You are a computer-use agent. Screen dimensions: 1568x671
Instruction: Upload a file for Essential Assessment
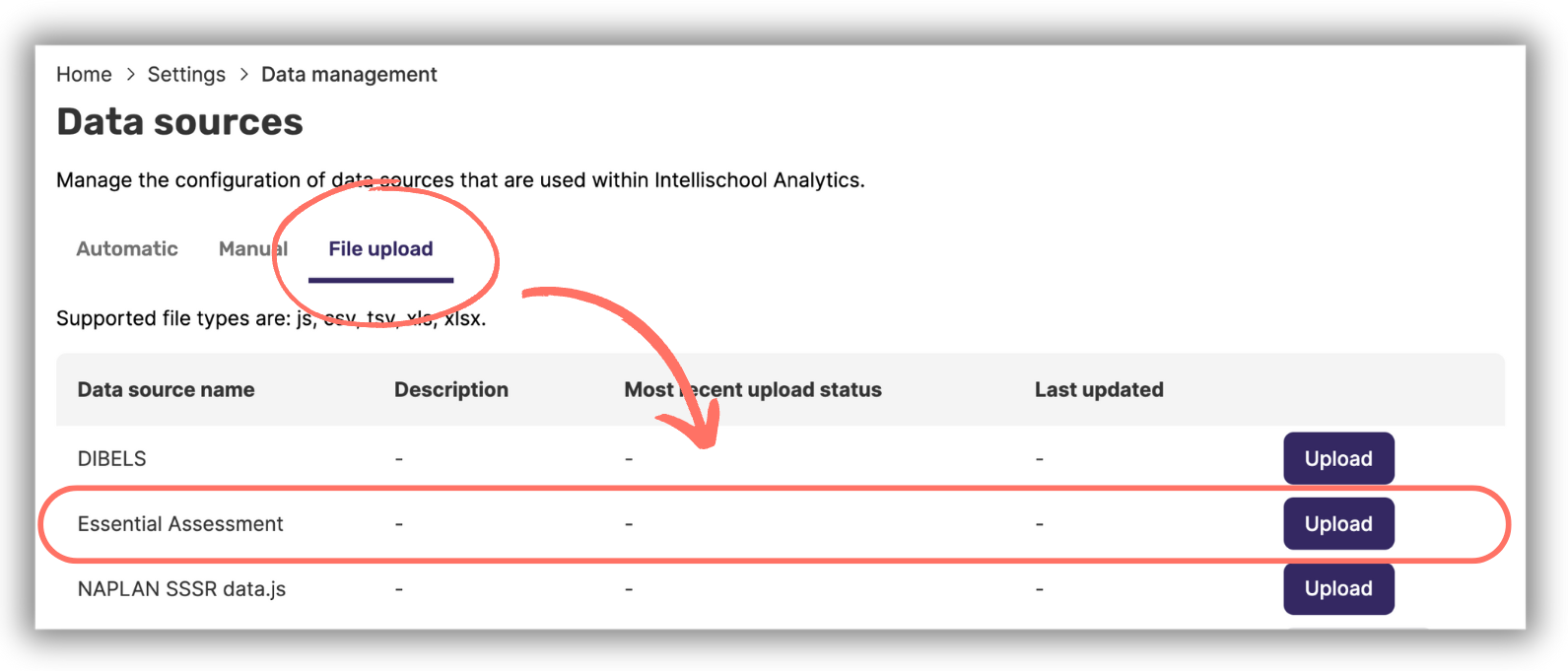[x=1337, y=523]
